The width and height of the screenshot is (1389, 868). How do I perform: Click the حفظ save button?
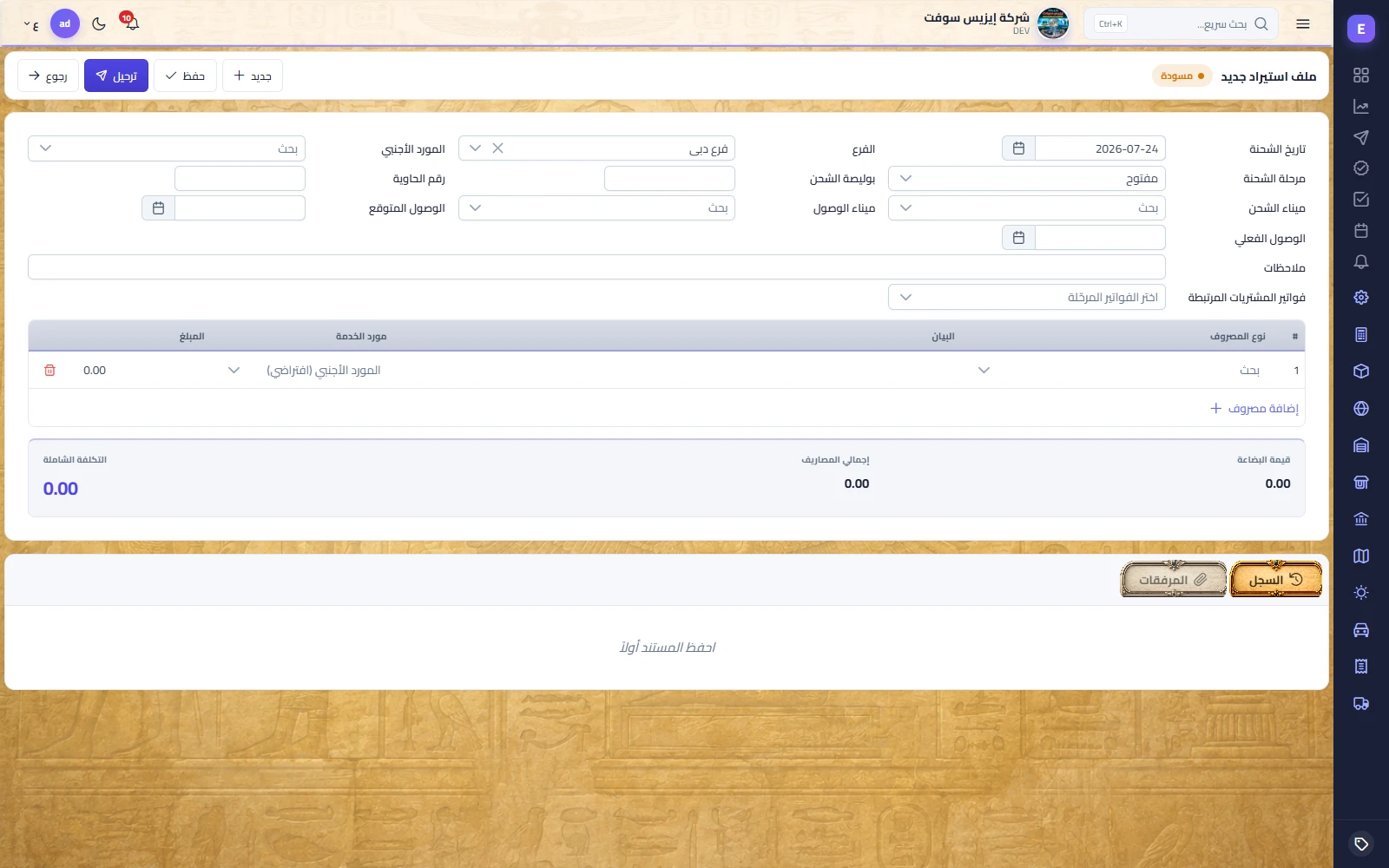click(185, 76)
